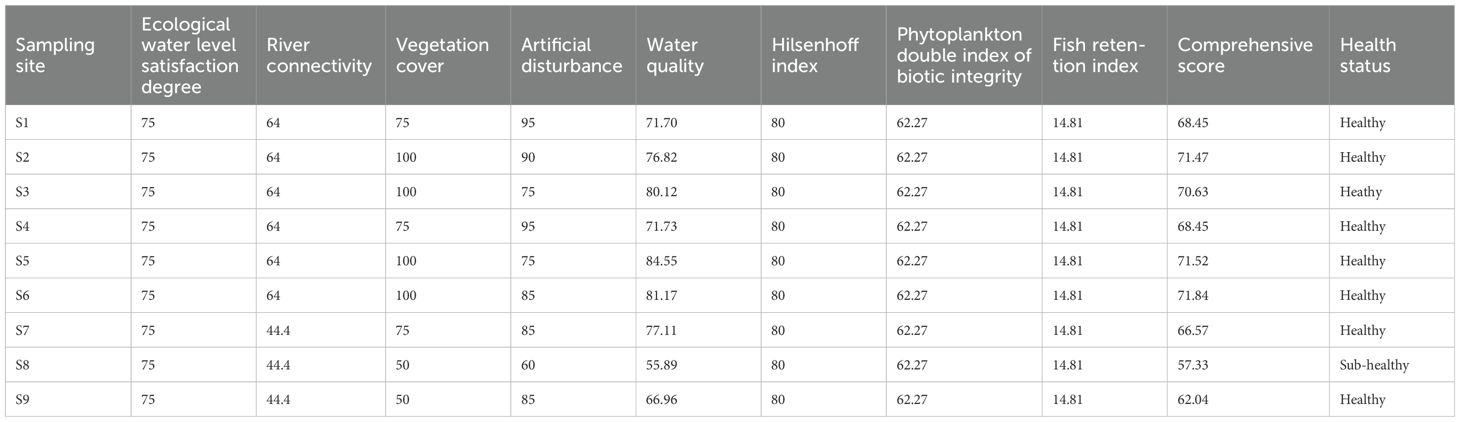1460x422 pixels.
Task: Select Phytoplankton double index header cell
Action: click(x=963, y=56)
